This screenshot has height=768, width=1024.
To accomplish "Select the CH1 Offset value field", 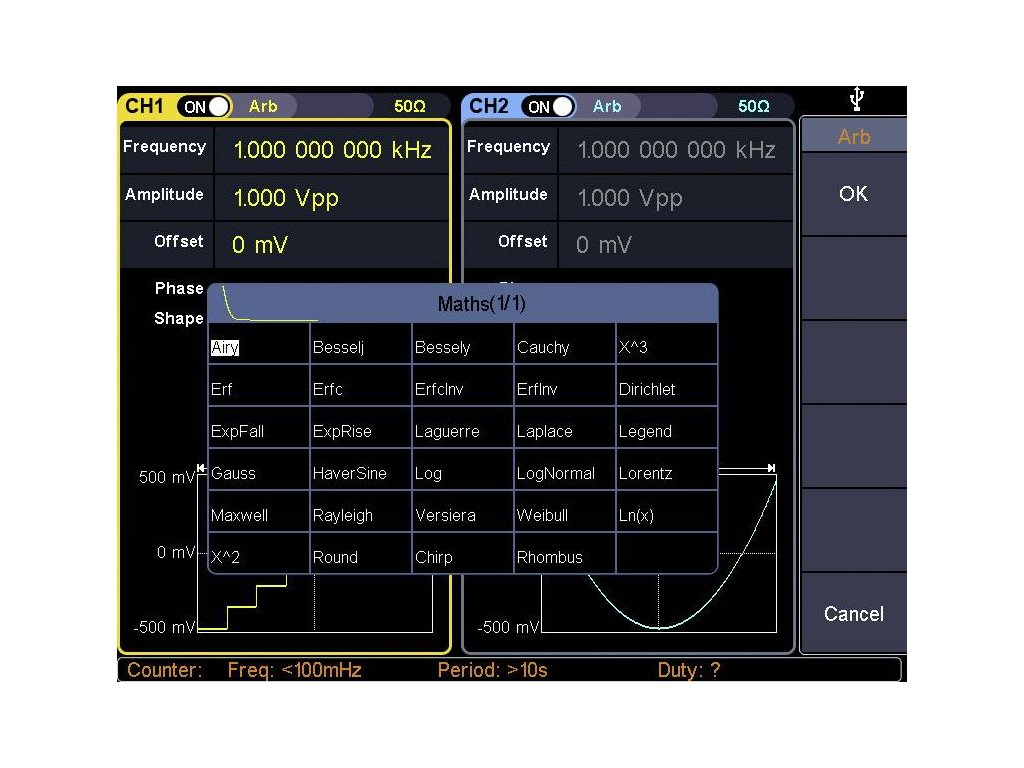I will pyautogui.click(x=260, y=245).
